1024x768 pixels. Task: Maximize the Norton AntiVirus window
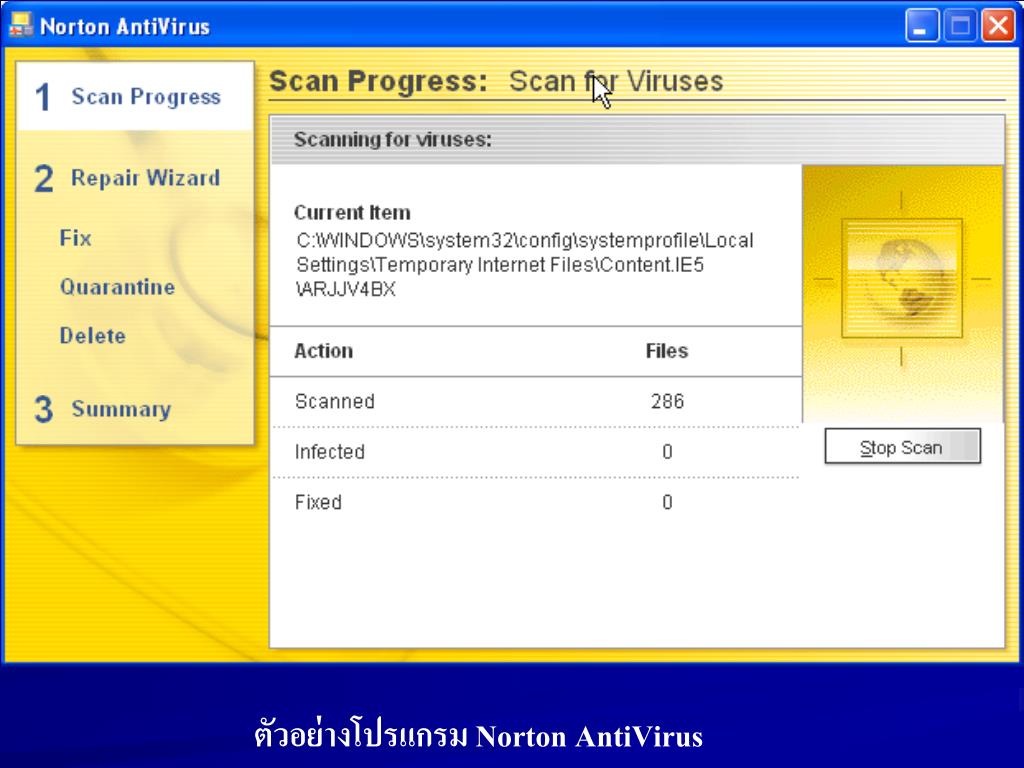(x=960, y=26)
